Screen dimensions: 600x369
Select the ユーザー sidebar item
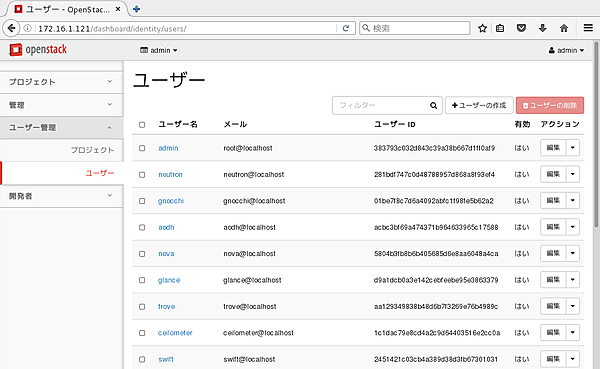[61, 173]
